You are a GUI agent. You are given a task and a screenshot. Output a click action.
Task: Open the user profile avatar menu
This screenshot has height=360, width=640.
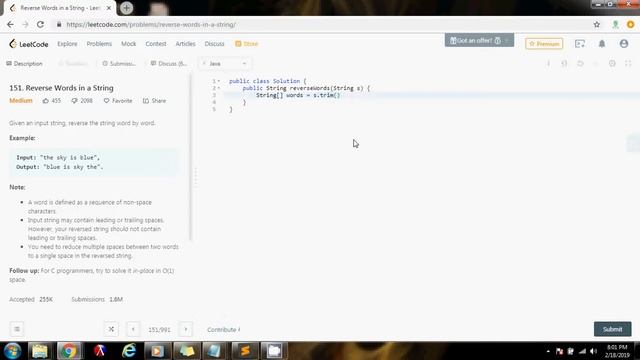[624, 44]
